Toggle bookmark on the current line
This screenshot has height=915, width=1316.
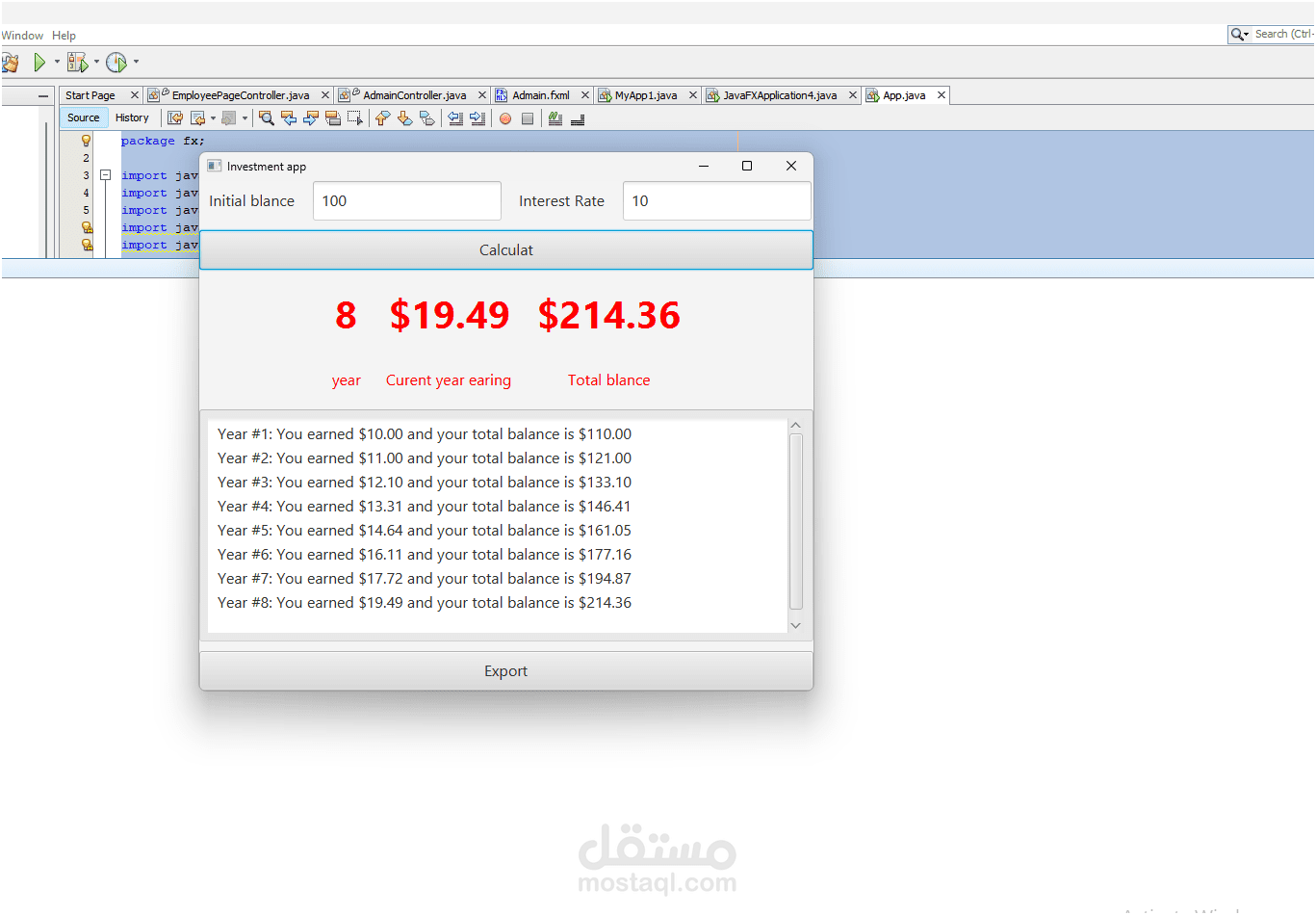pyautogui.click(x=427, y=118)
